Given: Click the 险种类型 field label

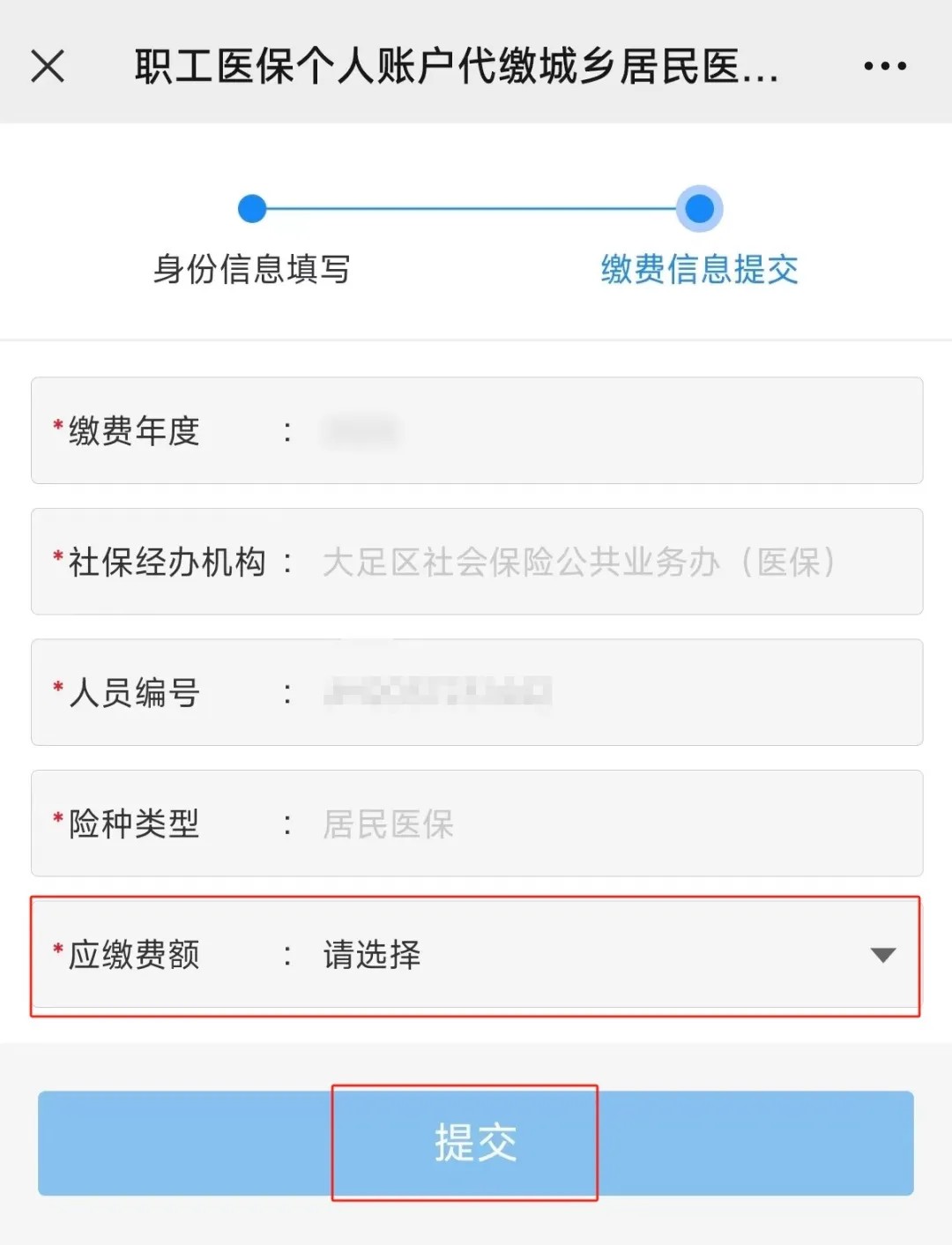Looking at the screenshot, I should click(x=134, y=824).
